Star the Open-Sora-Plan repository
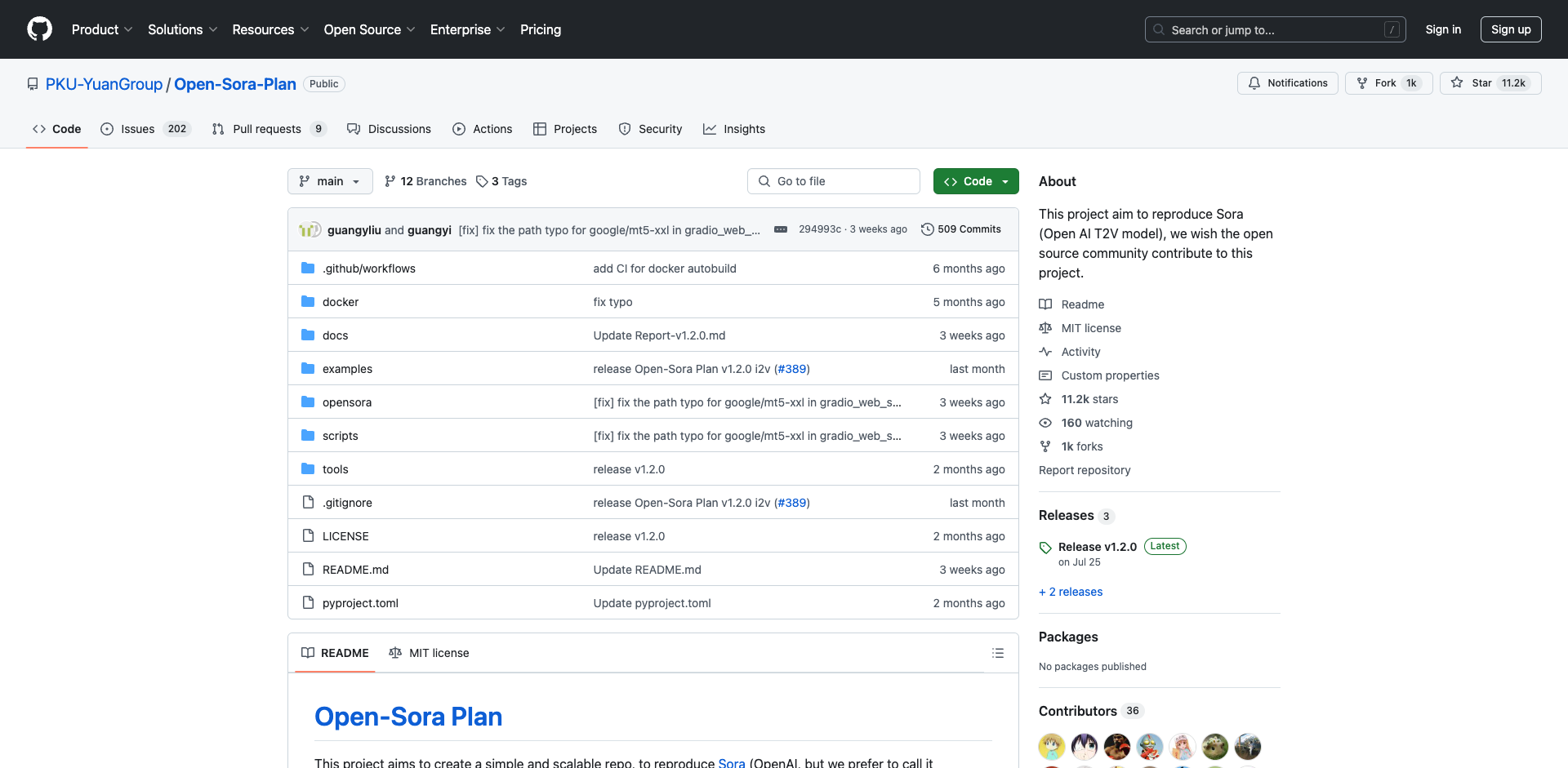This screenshot has height=768, width=1568. [1490, 83]
